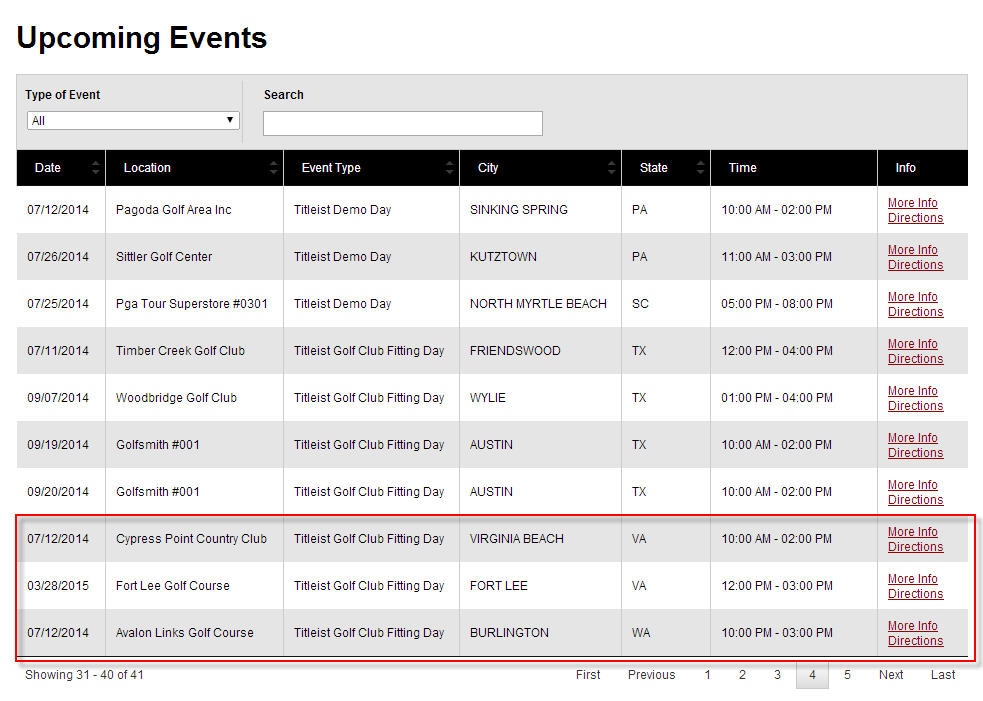Go to pagination page 1

707,675
